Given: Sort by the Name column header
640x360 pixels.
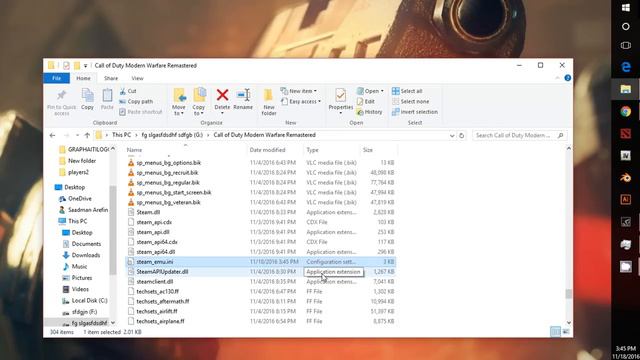Looking at the screenshot, I should tap(134, 150).
